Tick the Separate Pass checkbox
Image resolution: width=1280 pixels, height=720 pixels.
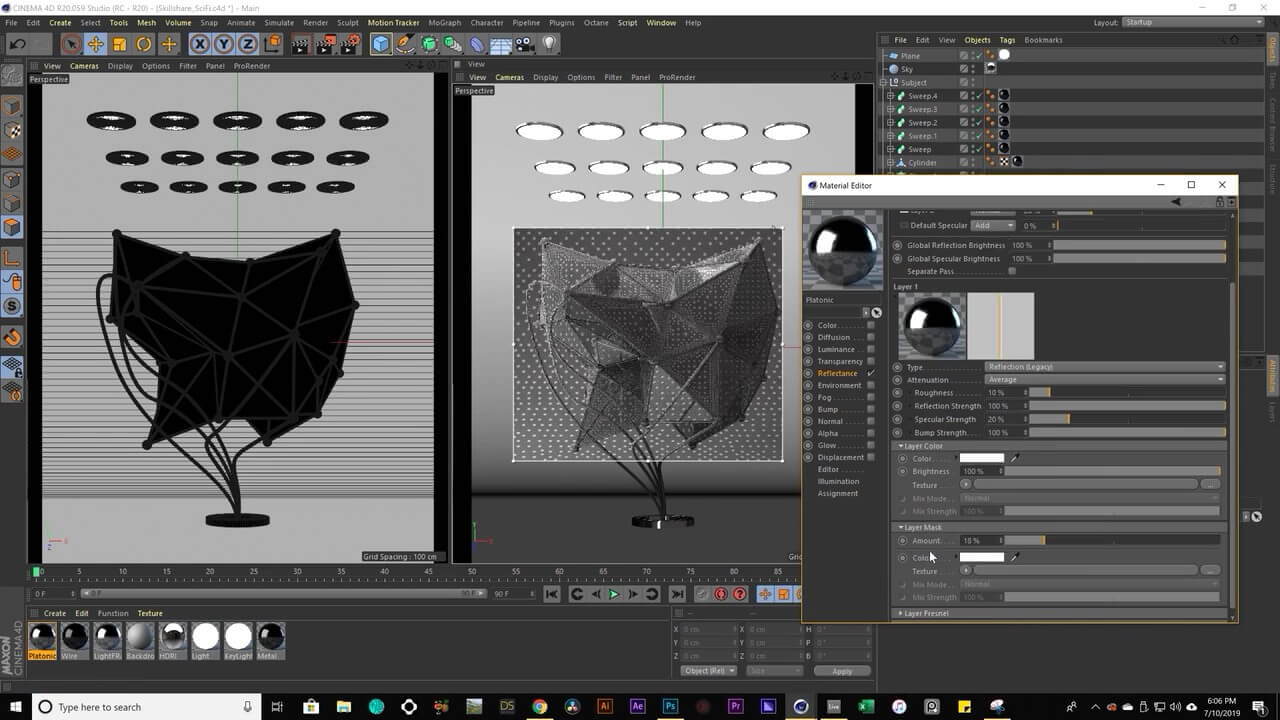[x=1012, y=271]
